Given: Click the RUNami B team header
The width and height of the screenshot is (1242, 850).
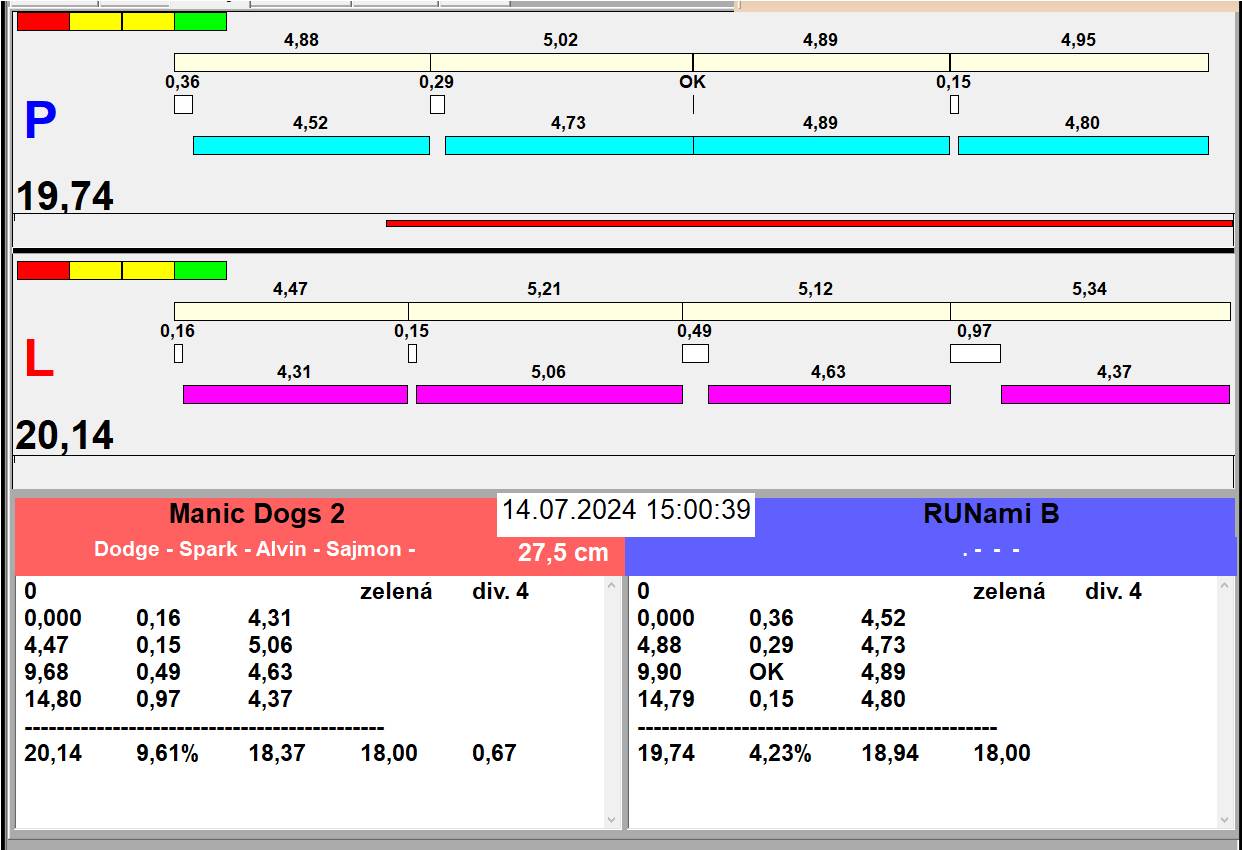Looking at the screenshot, I should (x=990, y=514).
